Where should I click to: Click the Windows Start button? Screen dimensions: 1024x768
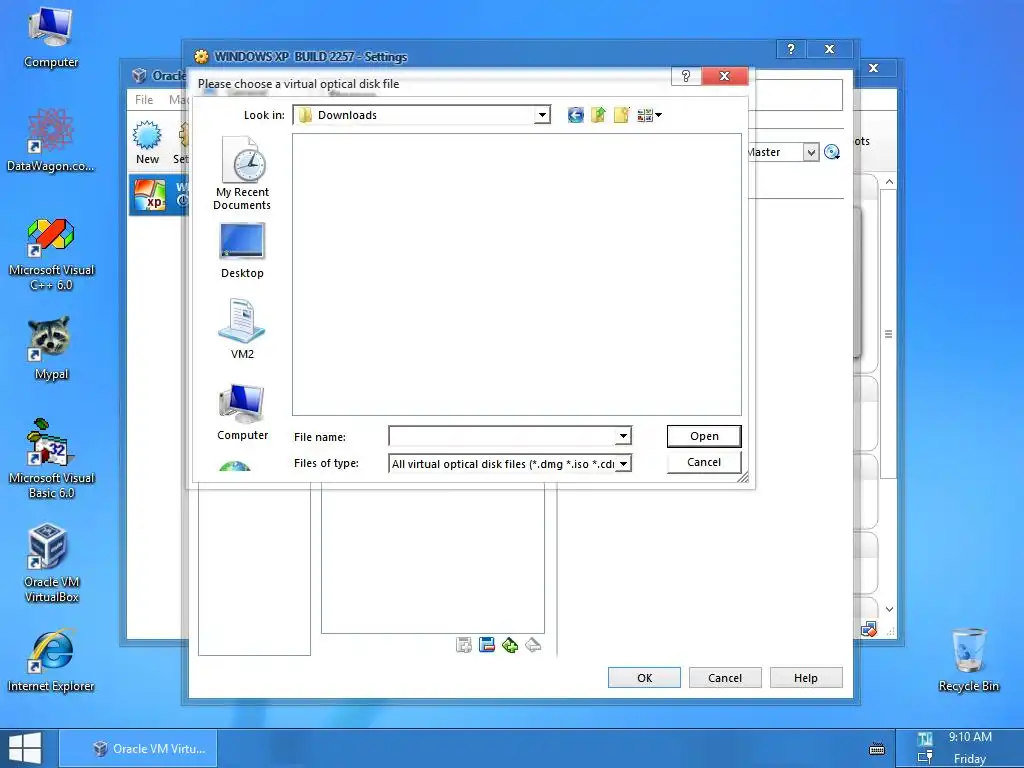(x=24, y=748)
